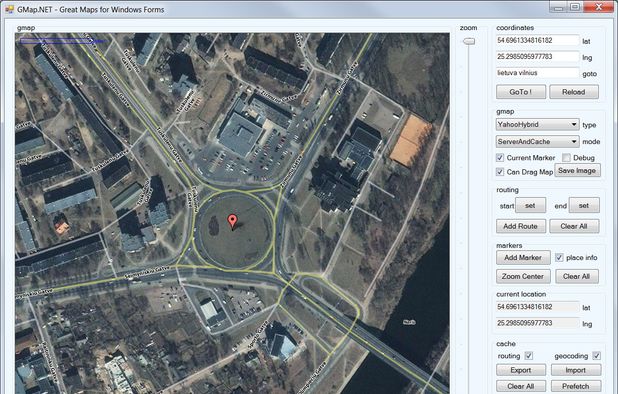Click the red map marker pin
Image resolution: width=618 pixels, height=394 pixels.
[x=233, y=221]
